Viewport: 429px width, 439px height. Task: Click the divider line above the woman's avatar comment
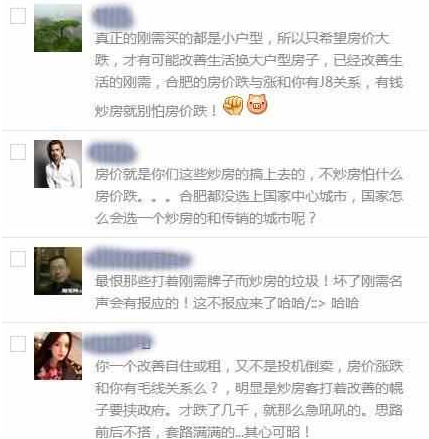click(x=215, y=323)
